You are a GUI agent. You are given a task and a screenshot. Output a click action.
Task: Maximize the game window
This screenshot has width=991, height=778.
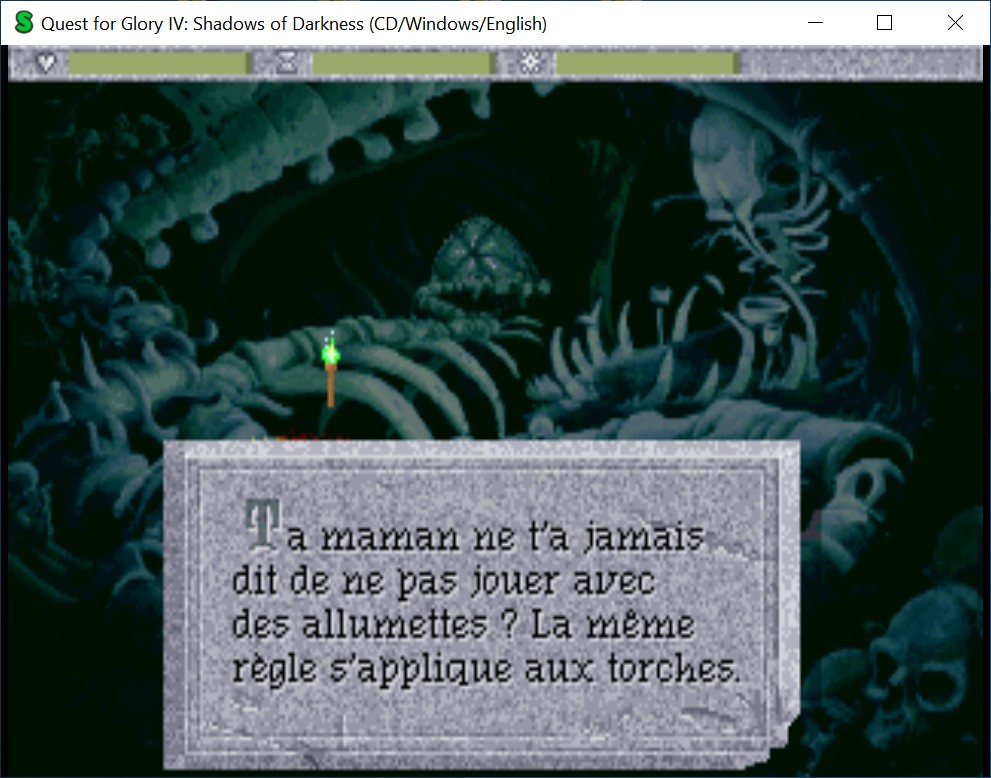pos(884,23)
